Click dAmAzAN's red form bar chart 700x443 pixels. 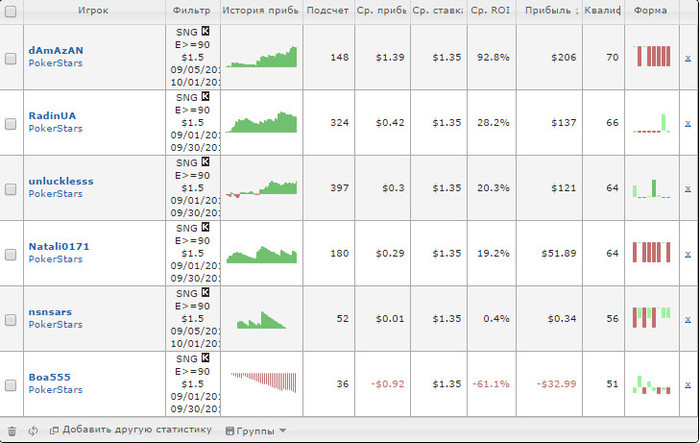click(653, 57)
